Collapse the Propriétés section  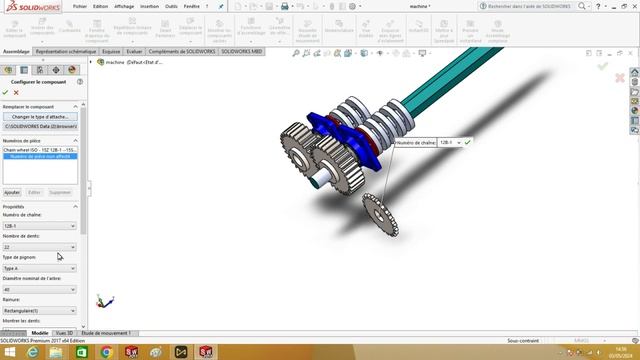point(76,207)
